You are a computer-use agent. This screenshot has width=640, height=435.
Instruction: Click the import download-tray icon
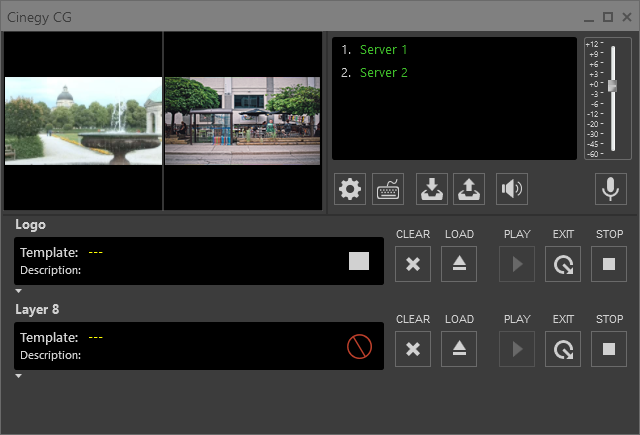point(431,189)
